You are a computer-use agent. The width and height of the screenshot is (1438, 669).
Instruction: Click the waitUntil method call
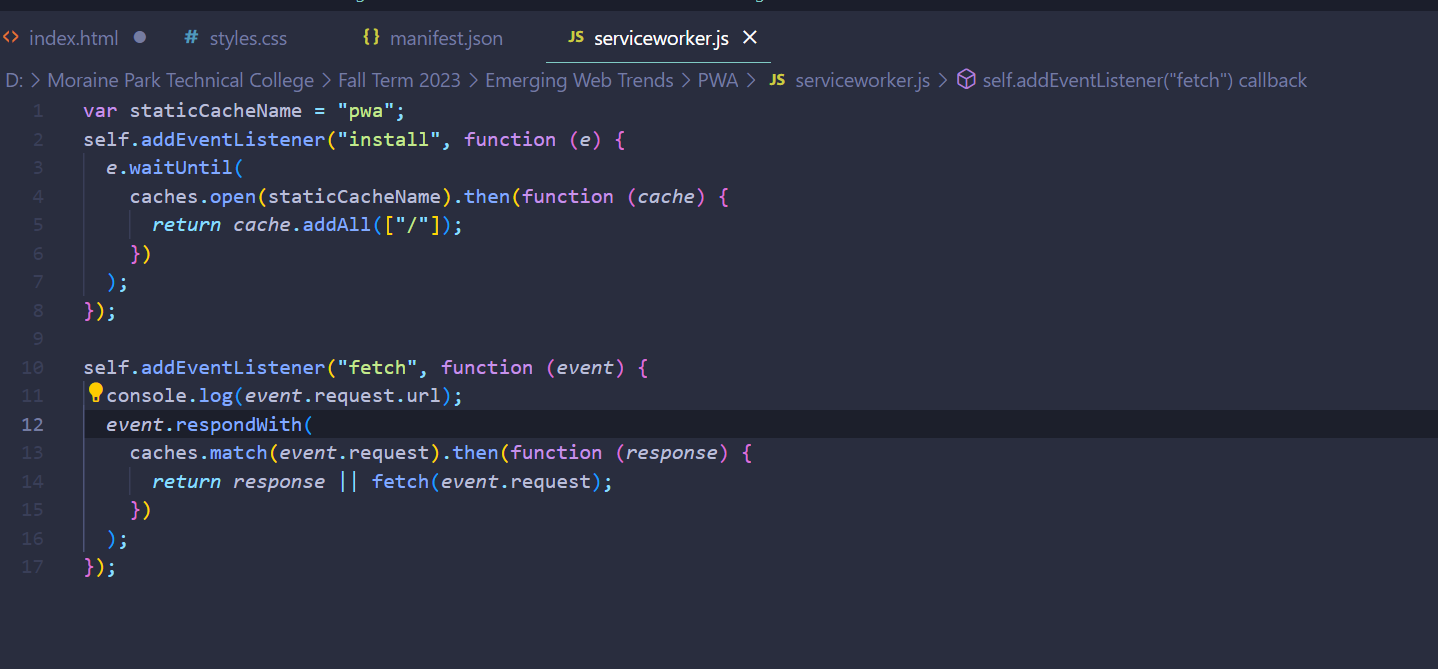tap(180, 167)
